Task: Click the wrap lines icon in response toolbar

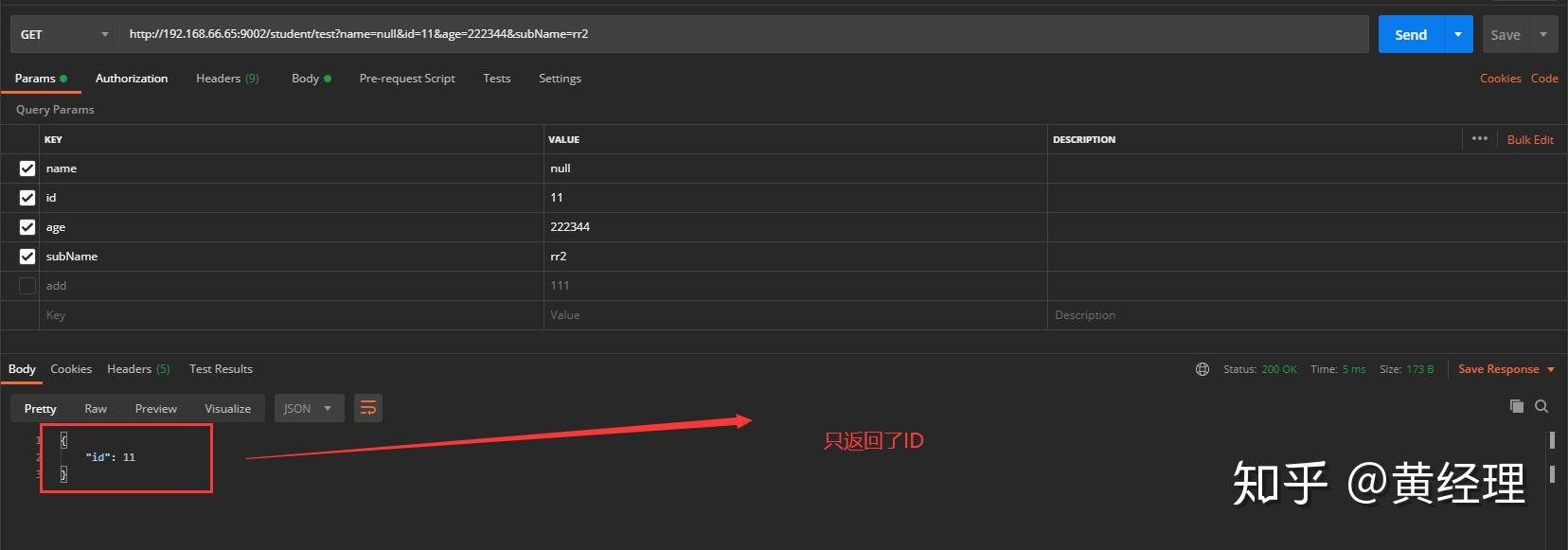Action: [x=368, y=408]
